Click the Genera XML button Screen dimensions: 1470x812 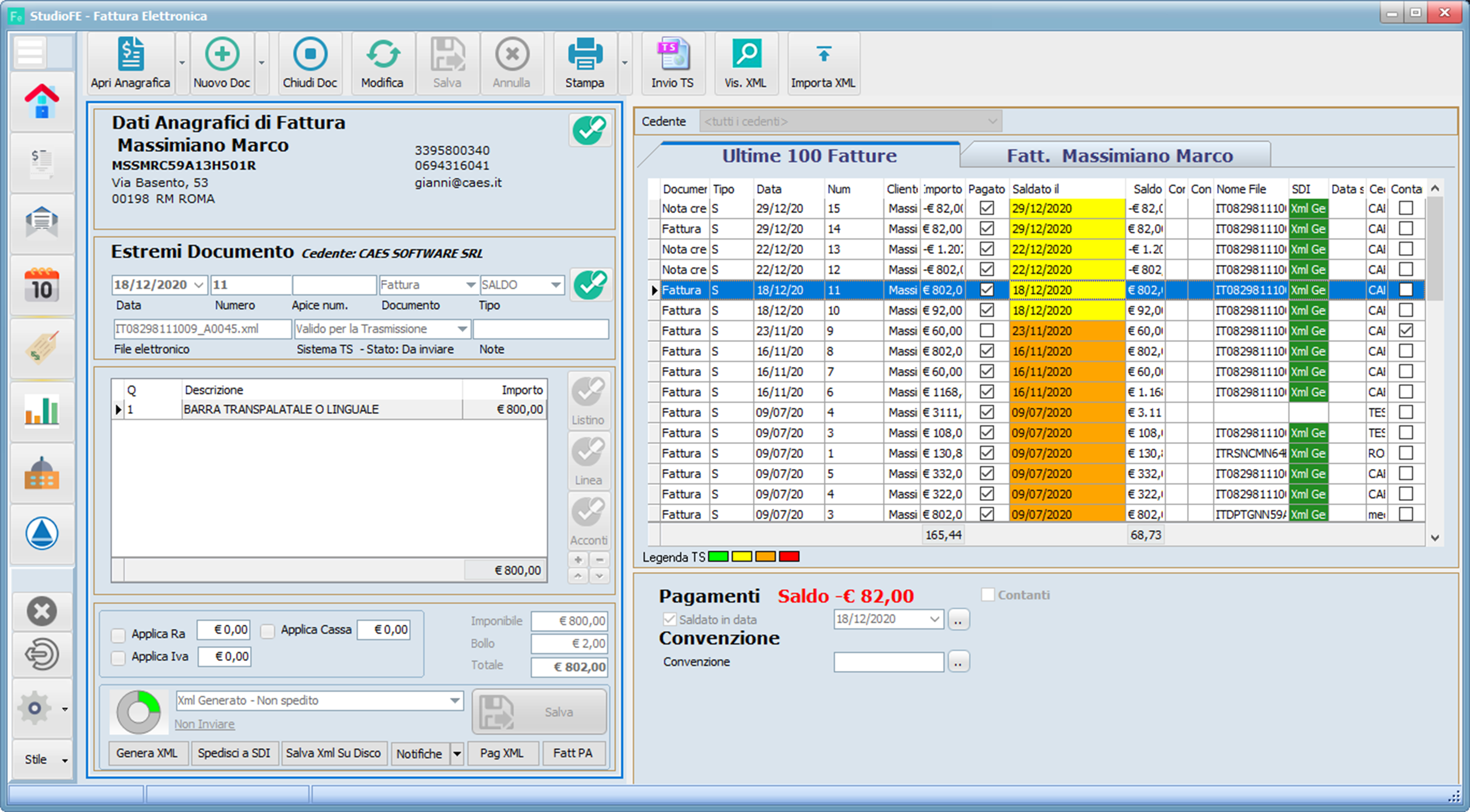coord(147,753)
